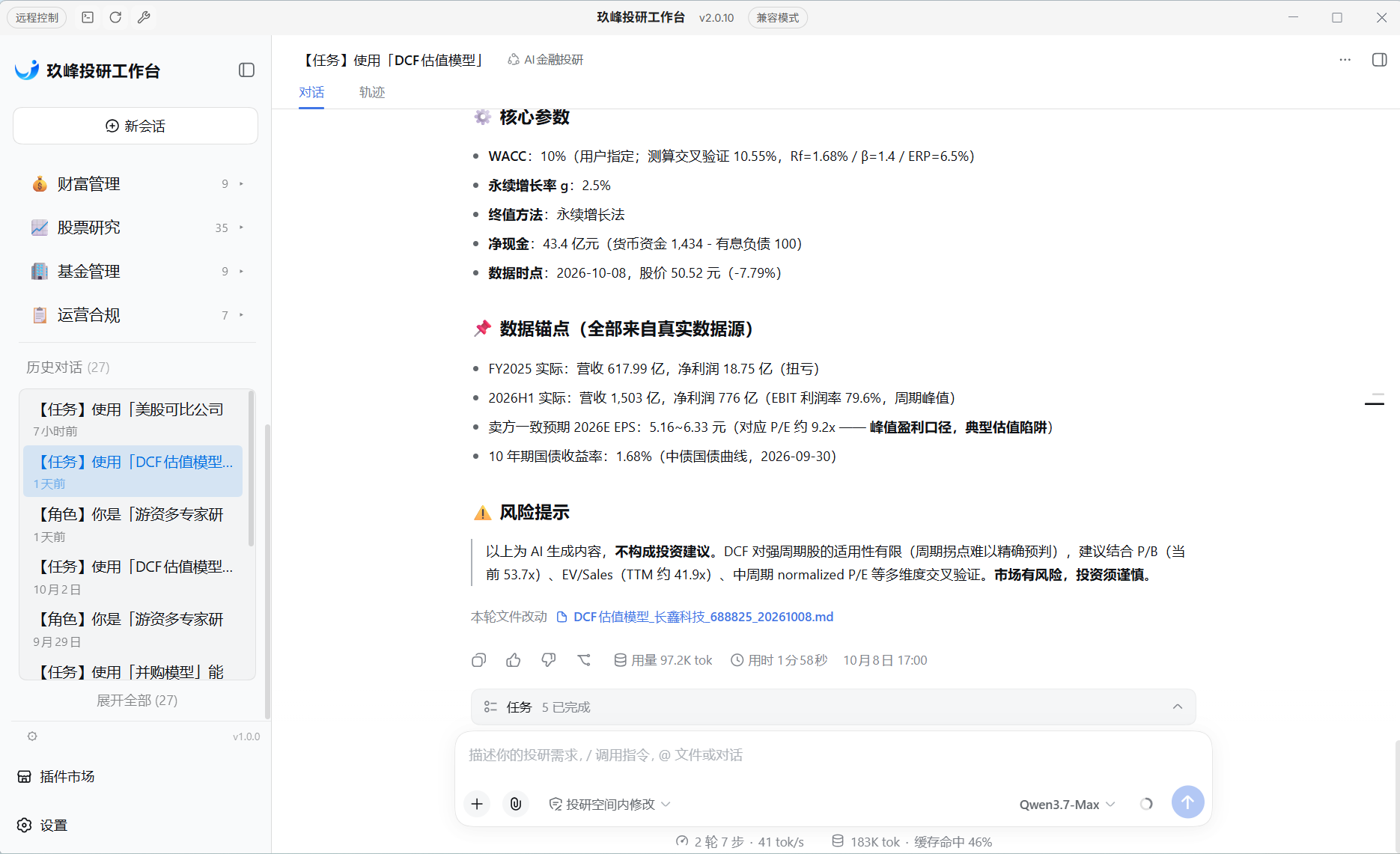Open history item 【任务】使用「DCF估值模型 from 10月2日
This screenshot has width=1400, height=854.
133,576
